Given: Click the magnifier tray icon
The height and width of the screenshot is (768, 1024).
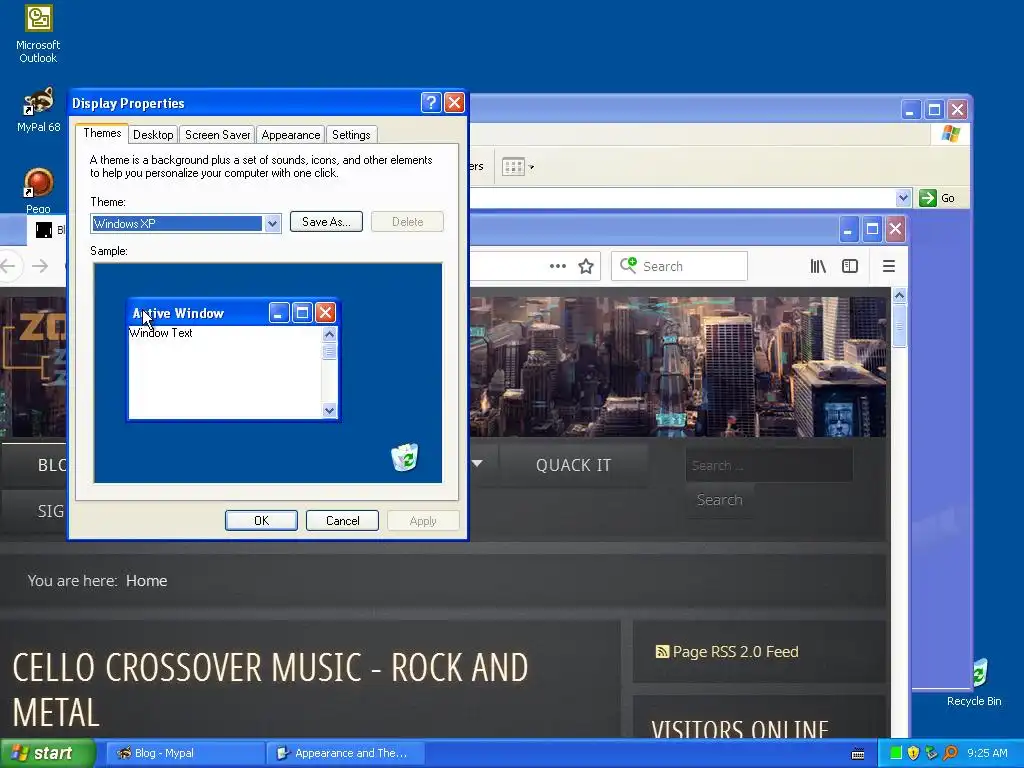Looking at the screenshot, I should [x=950, y=753].
